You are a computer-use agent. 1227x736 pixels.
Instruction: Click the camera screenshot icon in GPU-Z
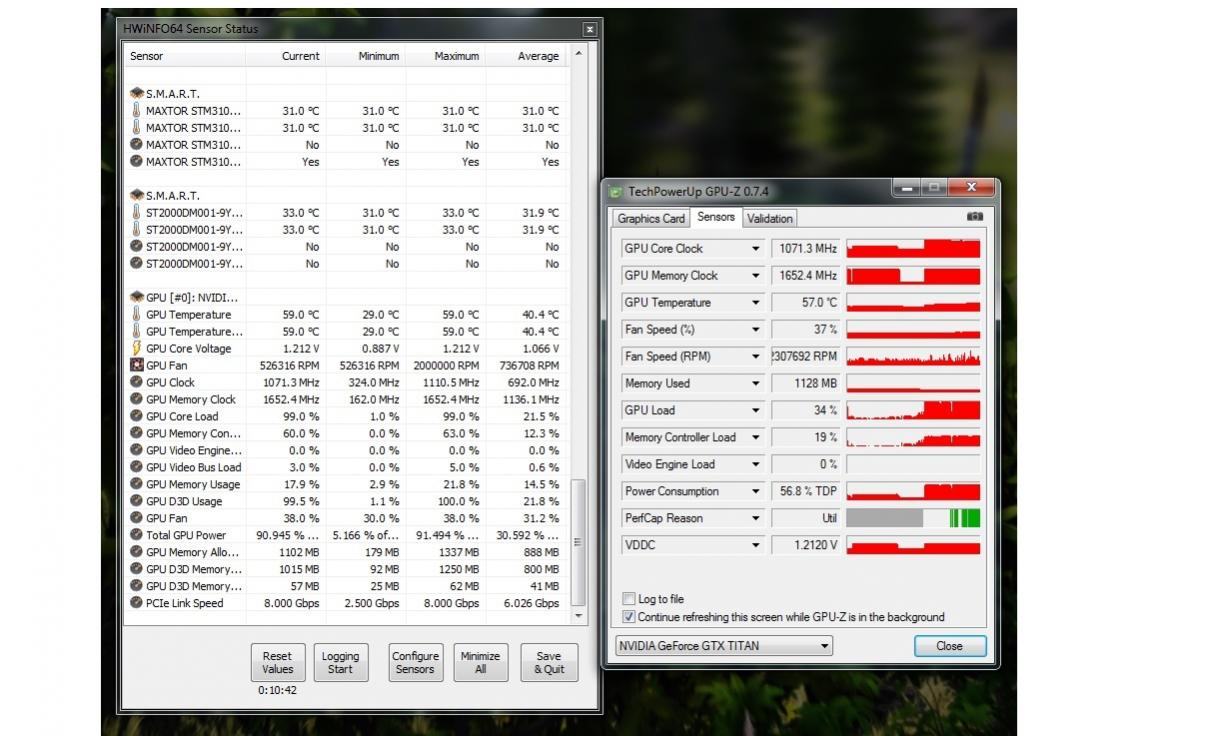click(x=975, y=217)
